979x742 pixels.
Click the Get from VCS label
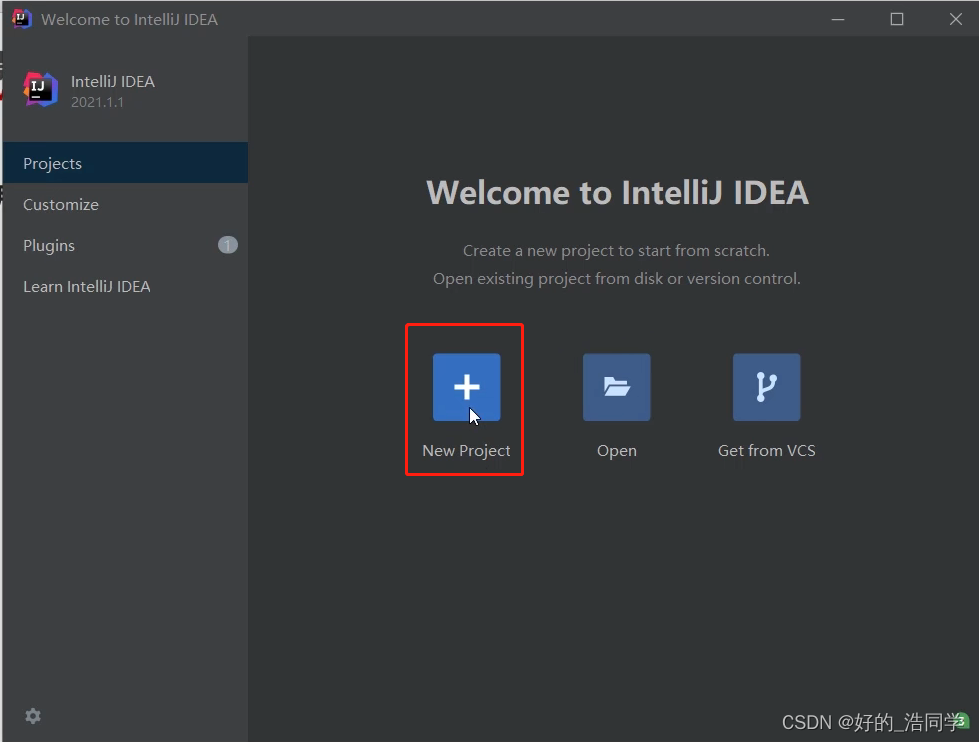(767, 450)
